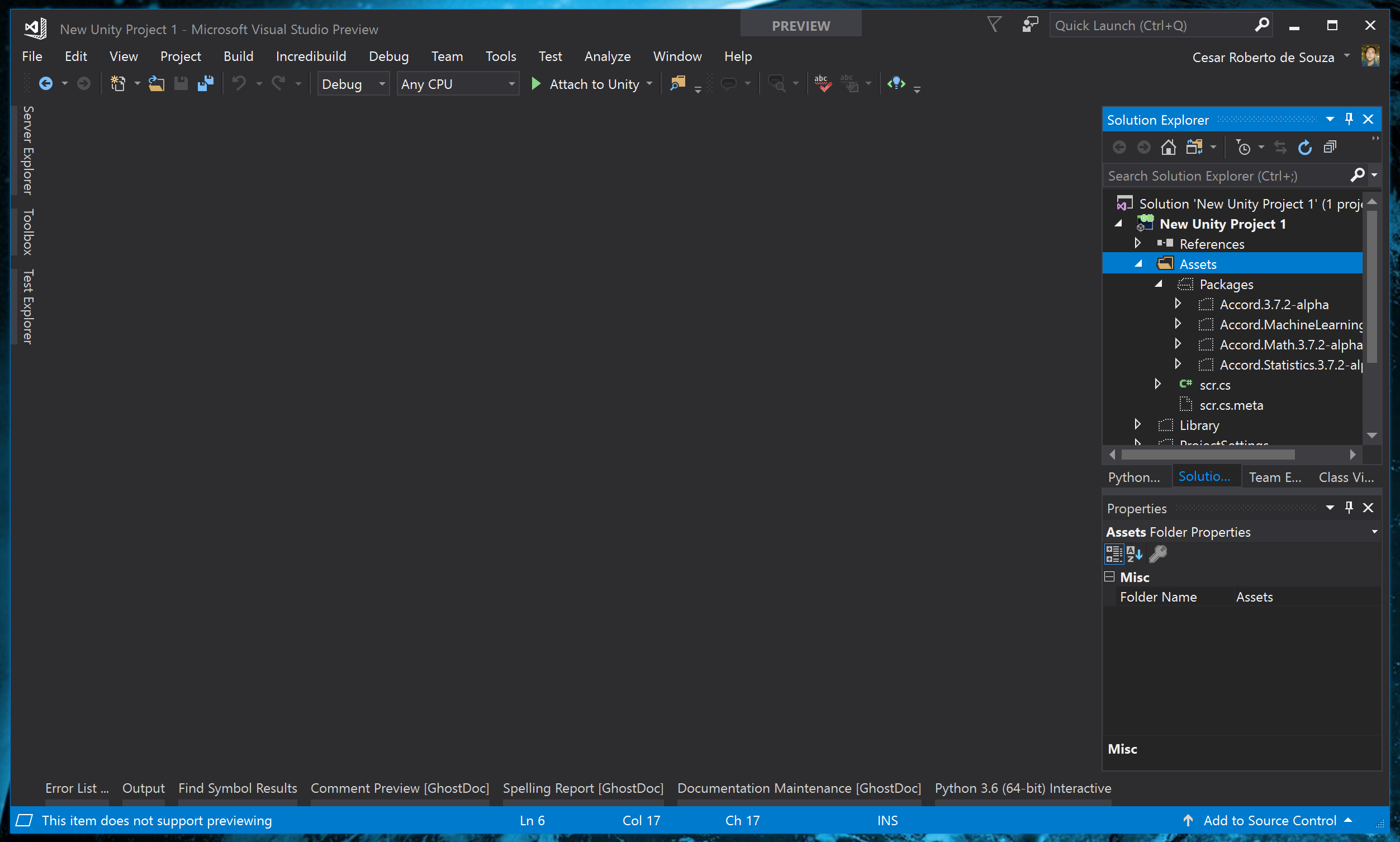Viewport: 1400px width, 842px height.
Task: Click the Solution Explorer horizontal scrollbar
Action: click(1207, 455)
